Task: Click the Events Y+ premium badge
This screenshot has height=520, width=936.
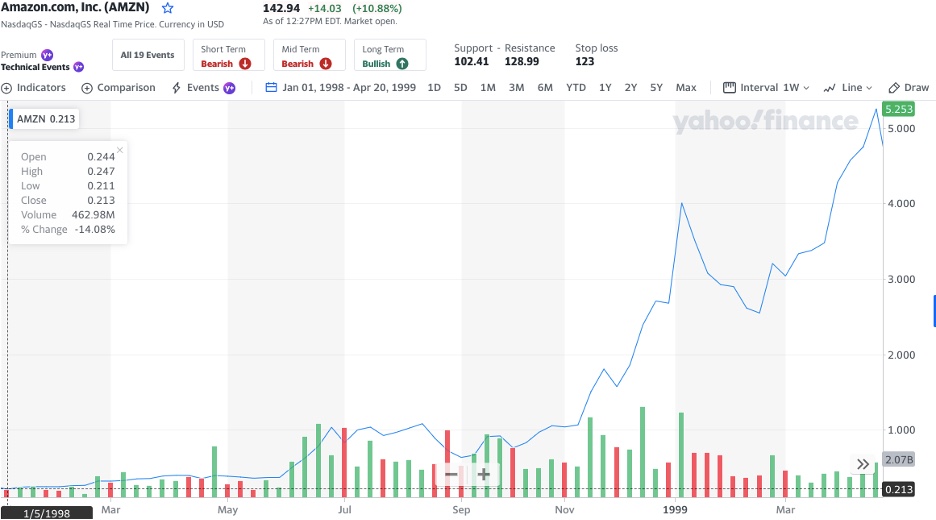Action: point(229,88)
